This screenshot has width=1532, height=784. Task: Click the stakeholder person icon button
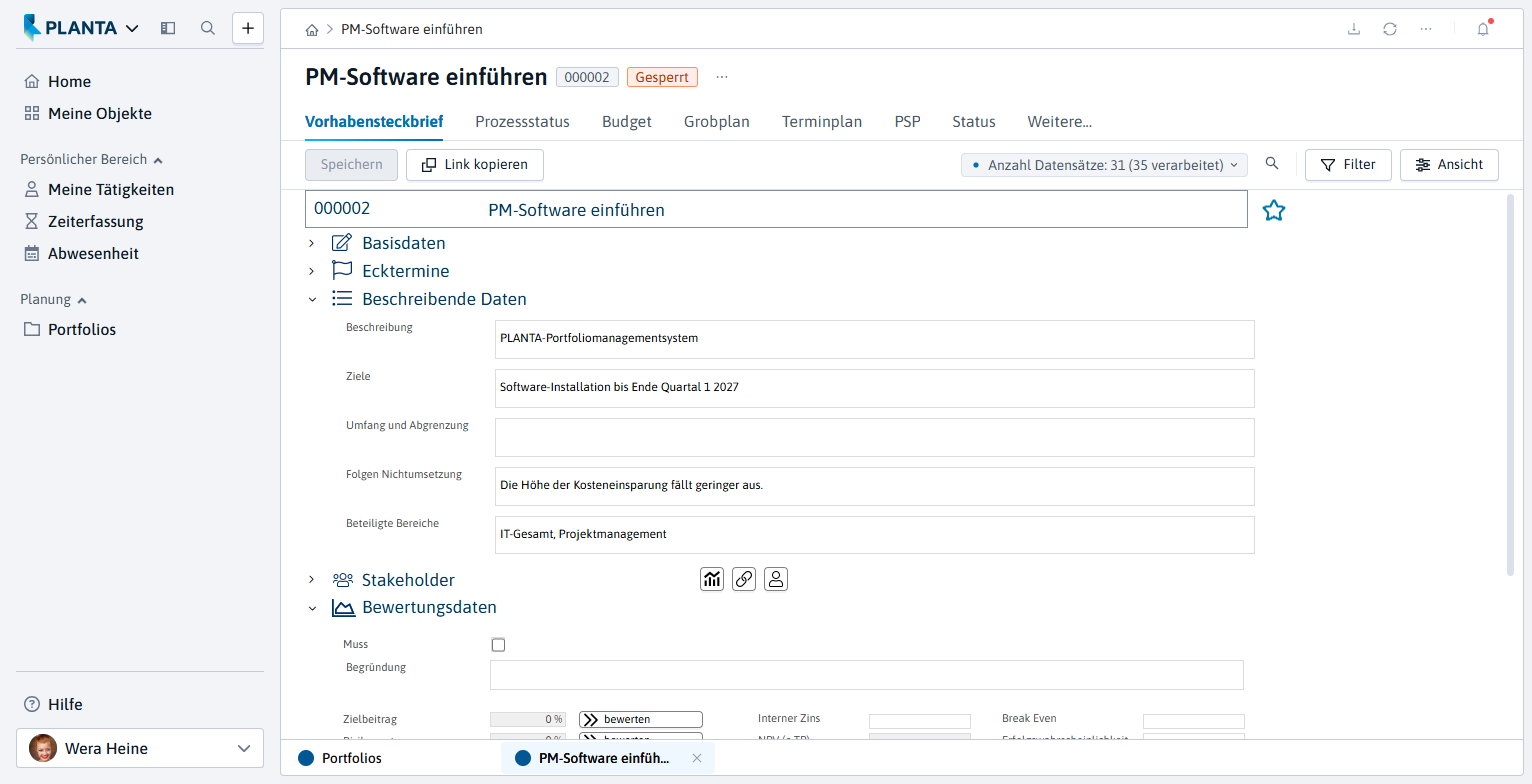776,579
